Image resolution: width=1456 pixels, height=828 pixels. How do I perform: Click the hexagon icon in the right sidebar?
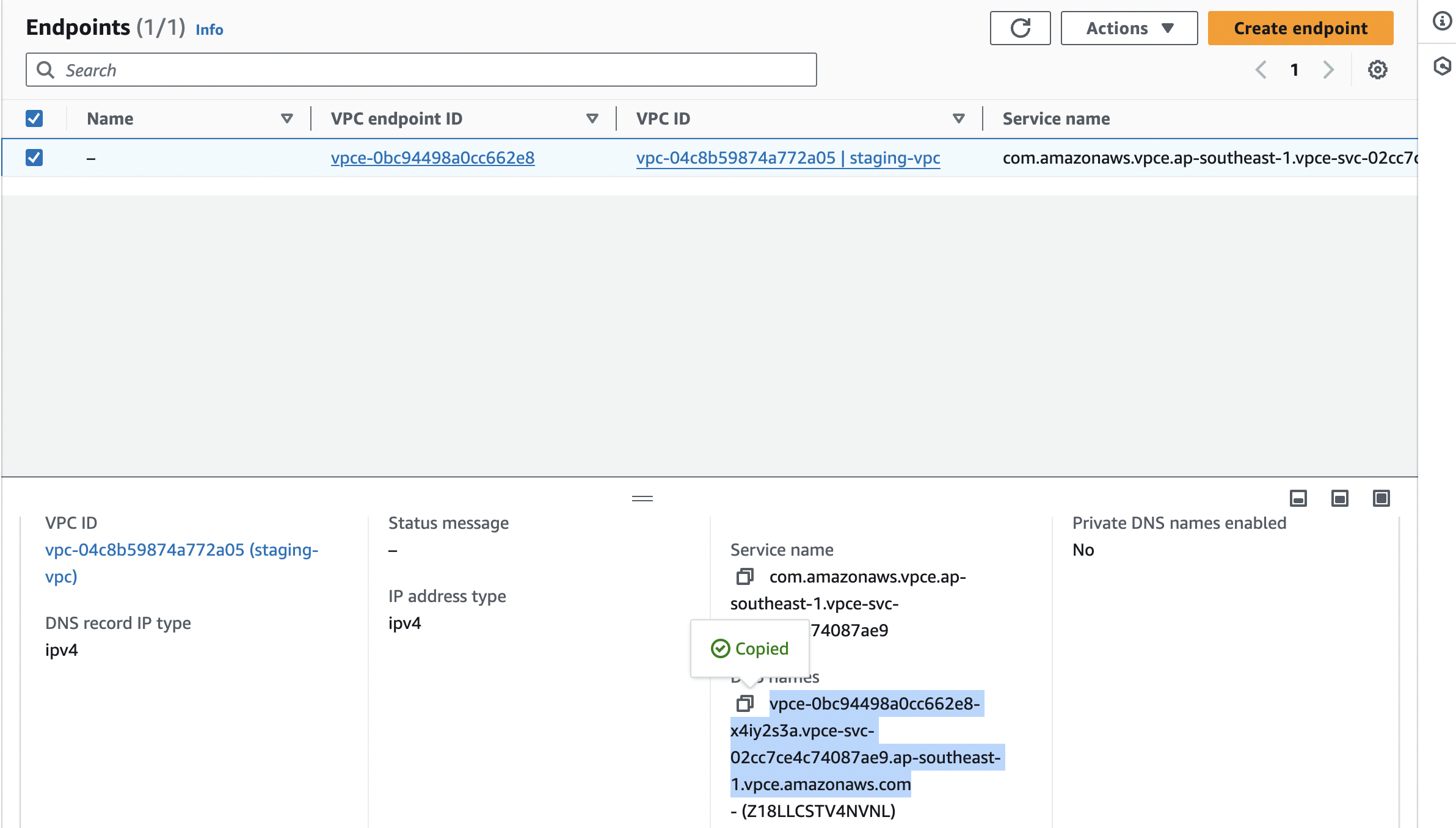pos(1442,66)
